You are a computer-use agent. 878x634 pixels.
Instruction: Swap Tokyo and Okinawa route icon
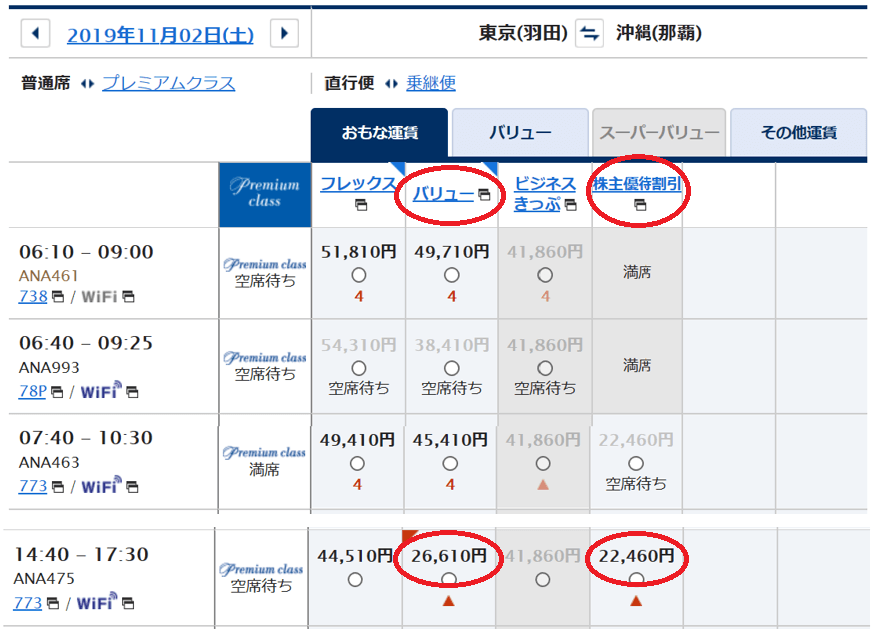pyautogui.click(x=589, y=34)
